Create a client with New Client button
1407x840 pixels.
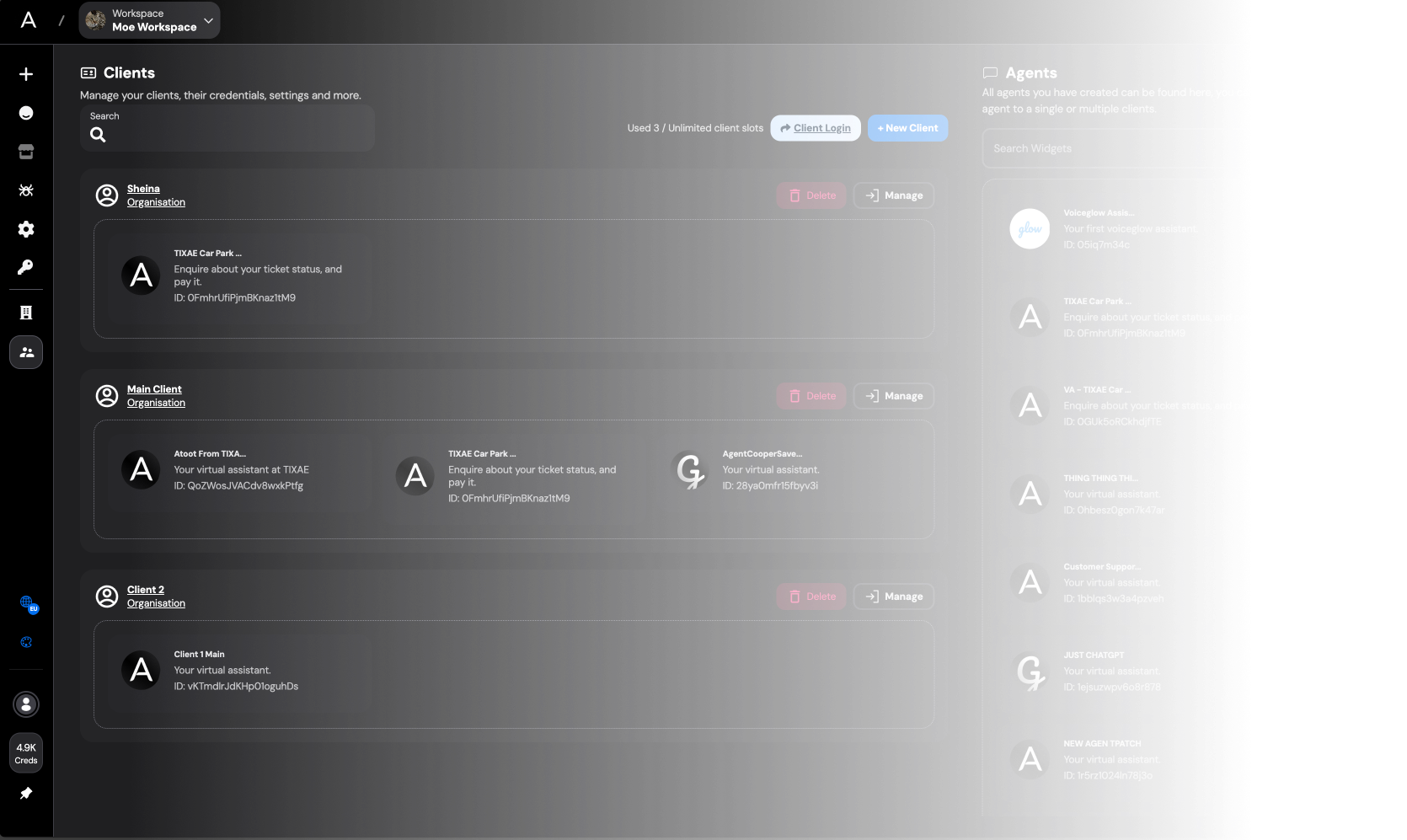tap(907, 127)
